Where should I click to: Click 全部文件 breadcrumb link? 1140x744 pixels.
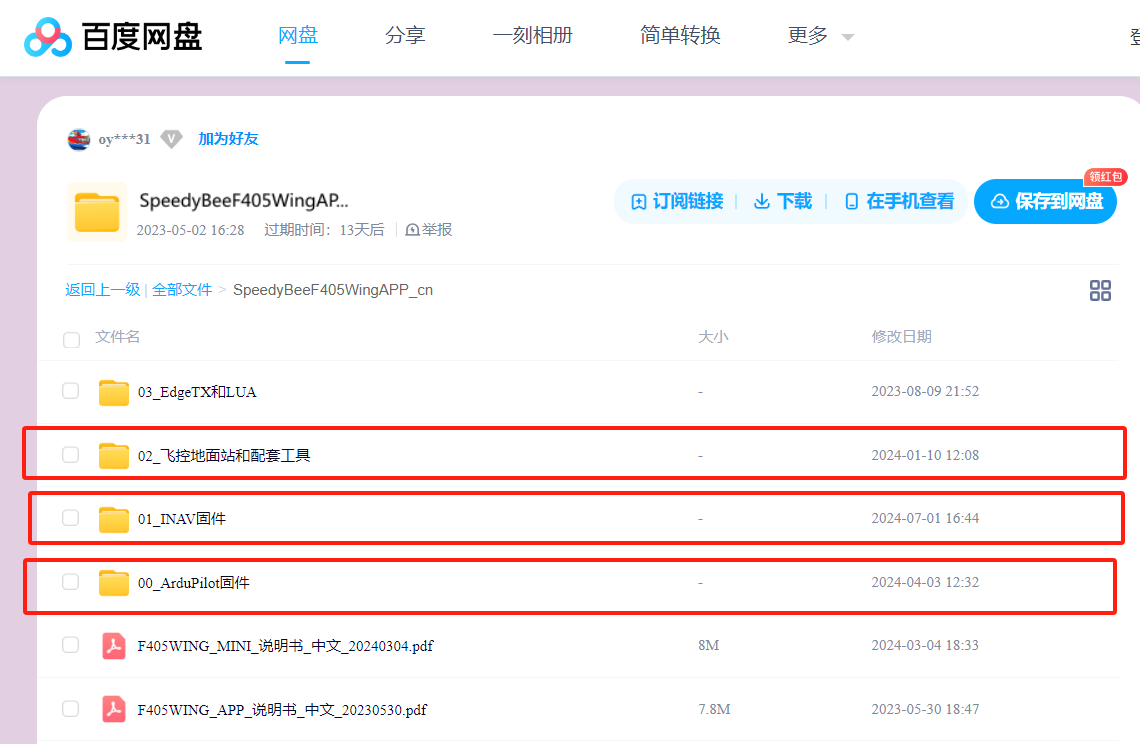pyautogui.click(x=182, y=289)
